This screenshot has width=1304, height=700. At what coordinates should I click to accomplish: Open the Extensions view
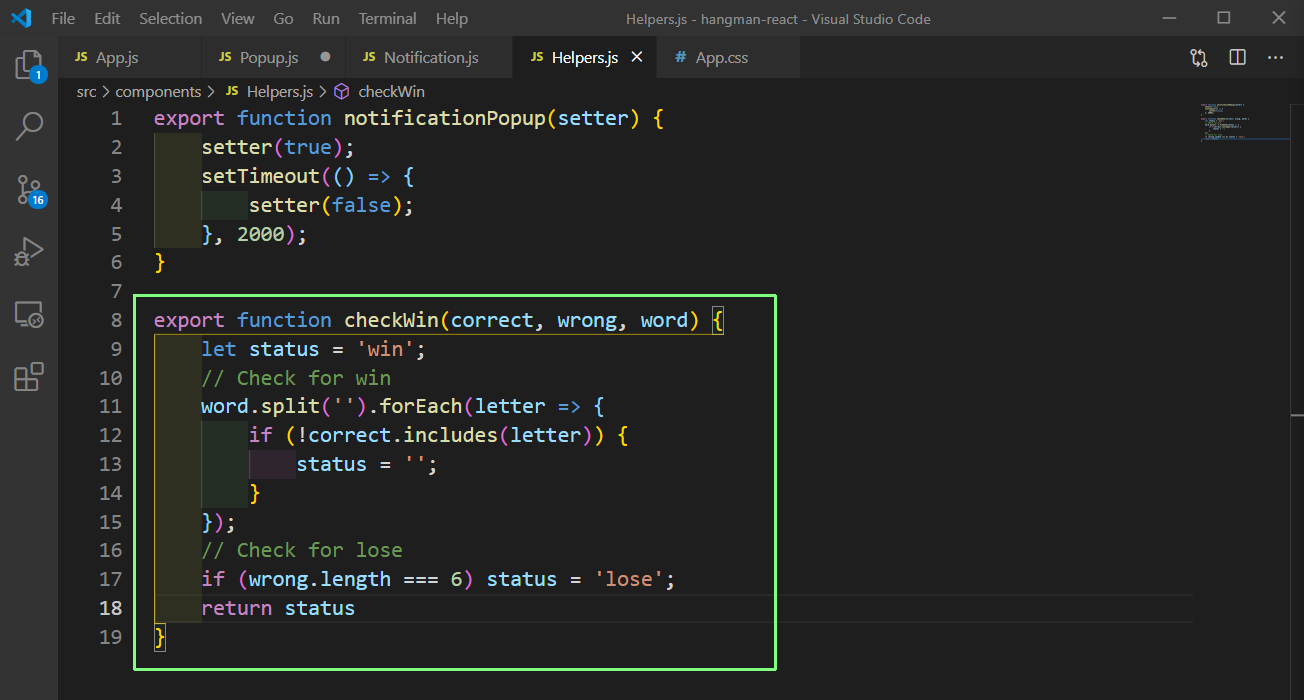pos(29,376)
